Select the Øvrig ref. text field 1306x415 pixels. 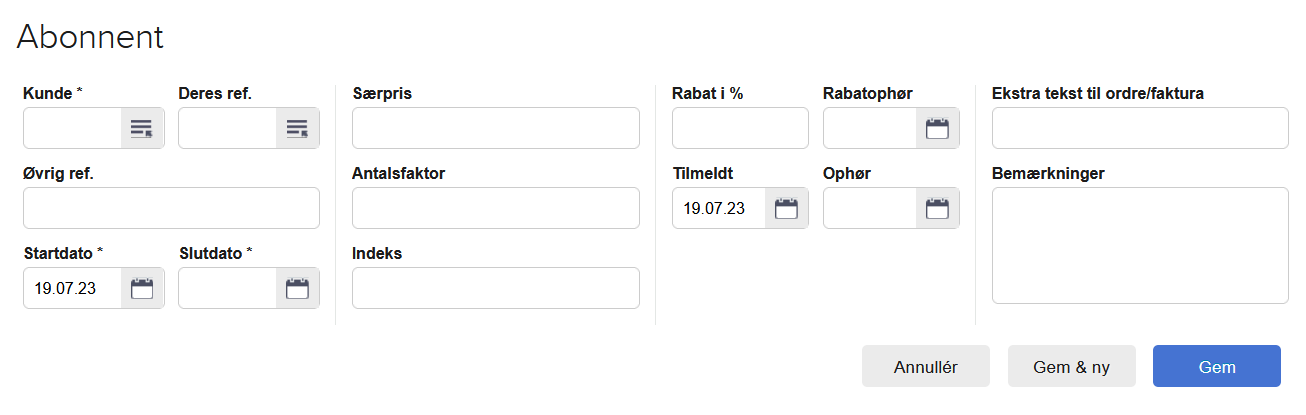pyautogui.click(x=171, y=208)
